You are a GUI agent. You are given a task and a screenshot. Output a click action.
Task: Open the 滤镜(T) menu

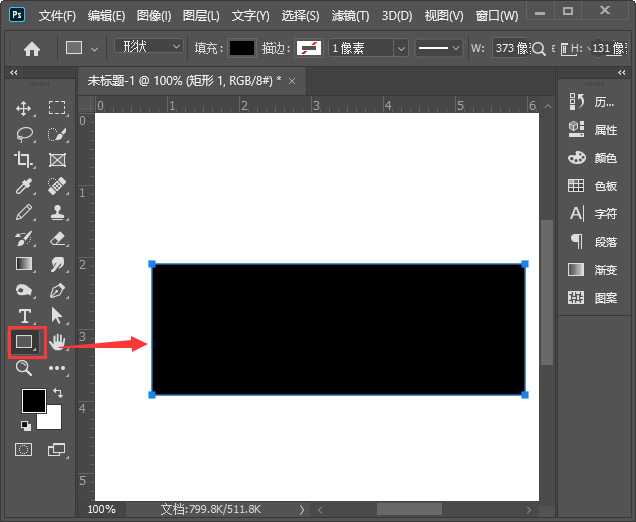[348, 16]
